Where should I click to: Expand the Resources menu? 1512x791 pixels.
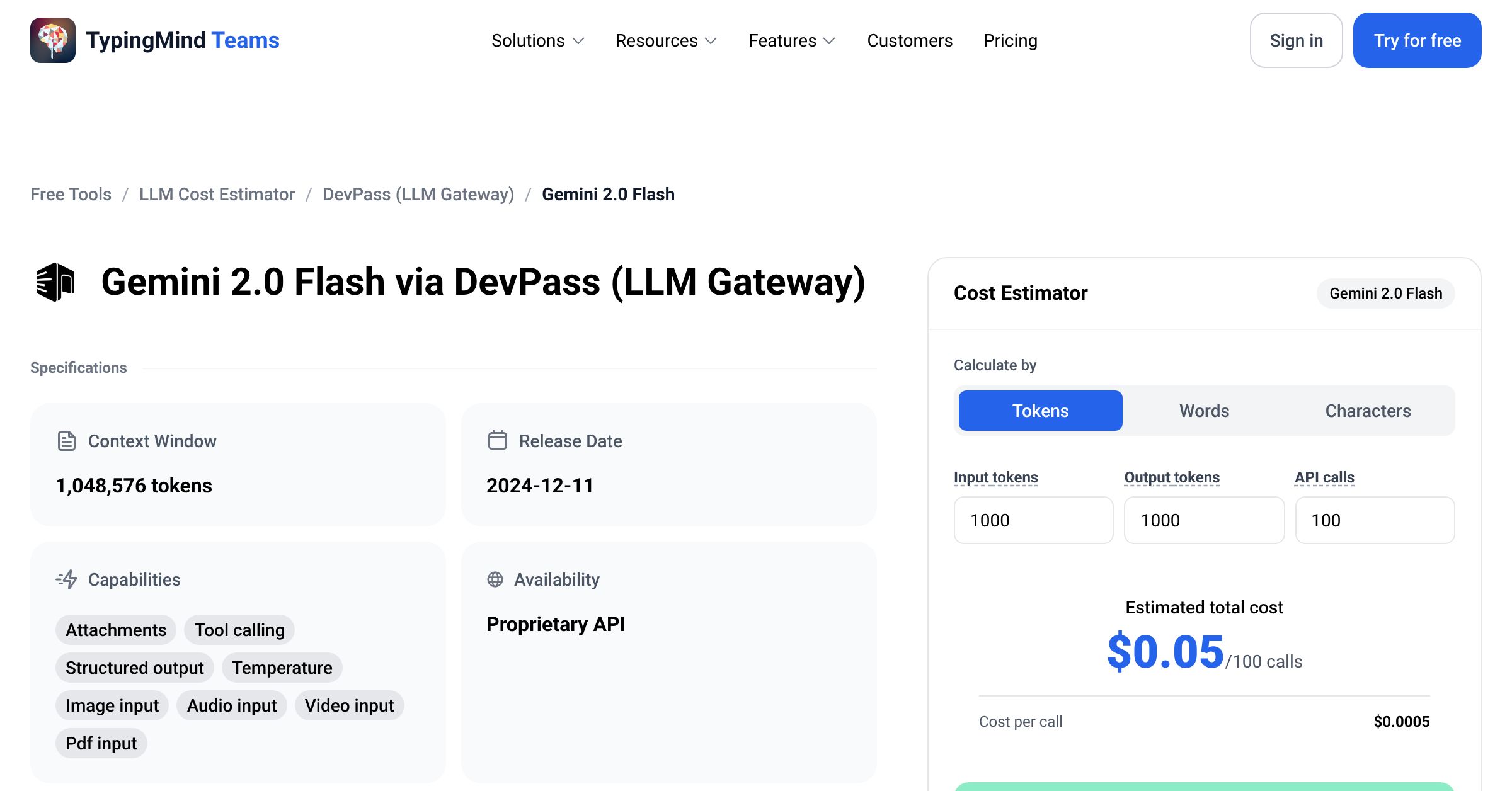point(667,40)
